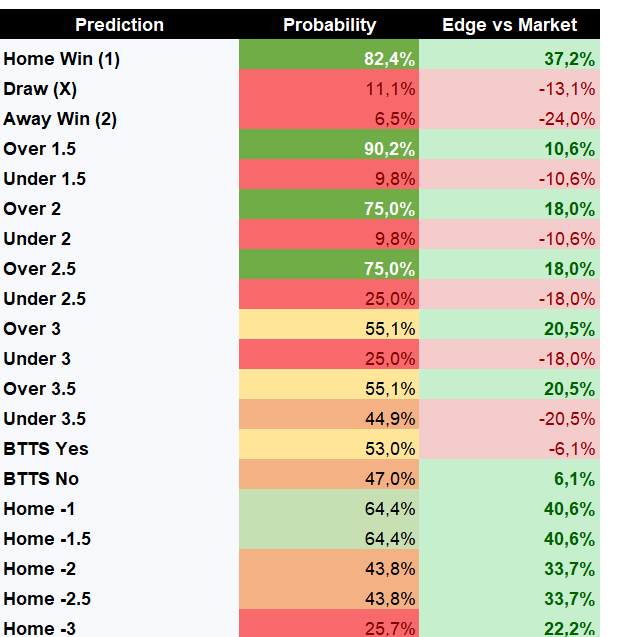Click the 25,7% Home -3 probability

coord(329,624)
